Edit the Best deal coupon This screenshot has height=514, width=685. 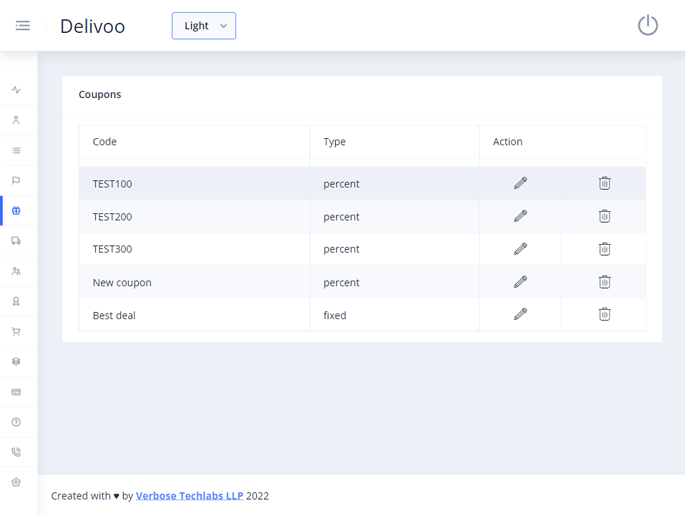[520, 314]
